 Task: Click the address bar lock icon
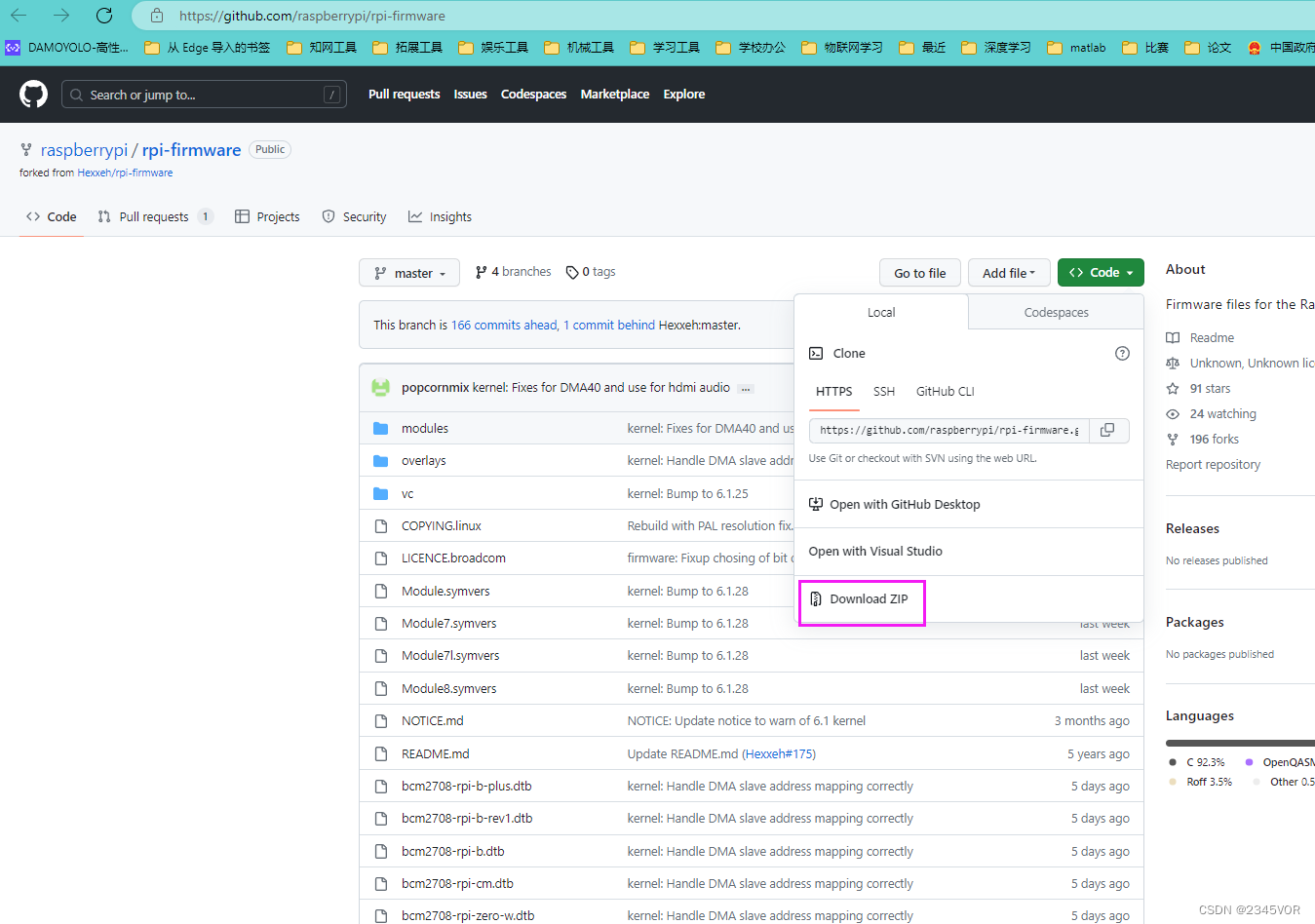point(157,16)
